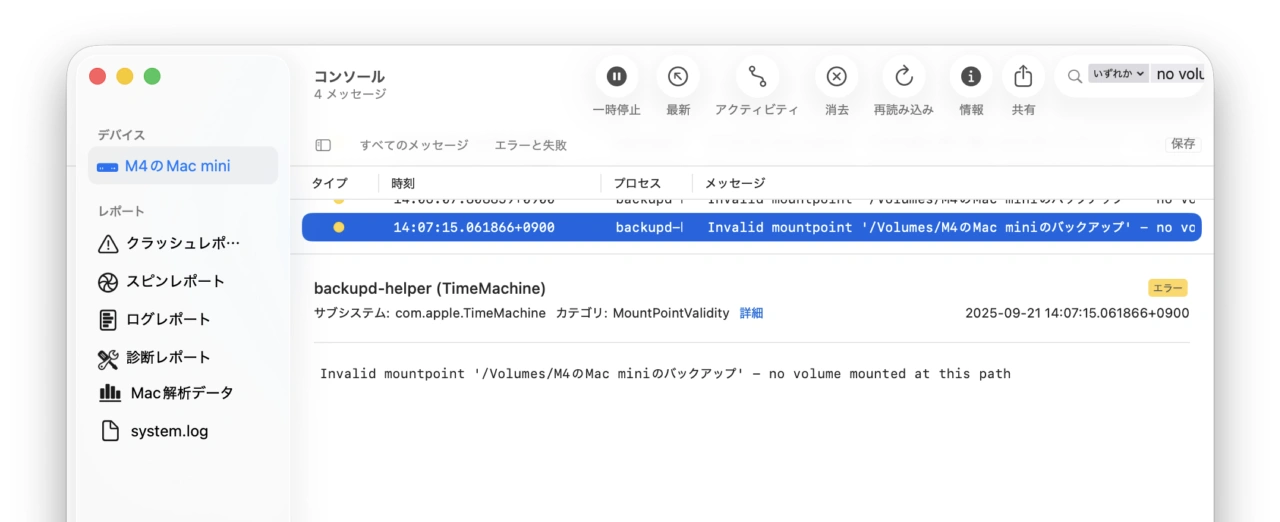
Task: Sort by the 時刻 column header
Action: (403, 183)
